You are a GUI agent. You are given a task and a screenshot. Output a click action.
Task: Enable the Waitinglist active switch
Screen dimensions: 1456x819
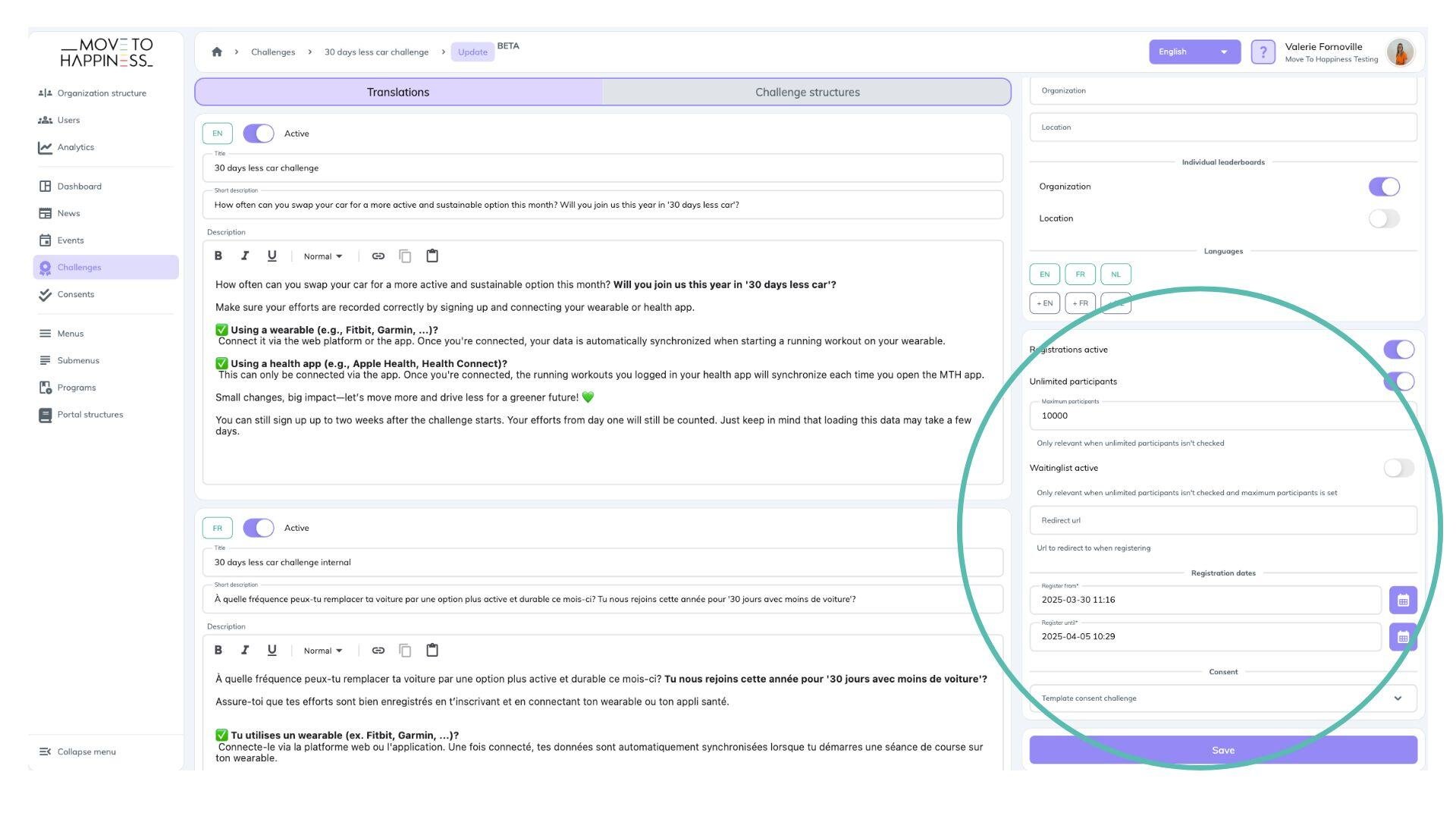[x=1398, y=468]
